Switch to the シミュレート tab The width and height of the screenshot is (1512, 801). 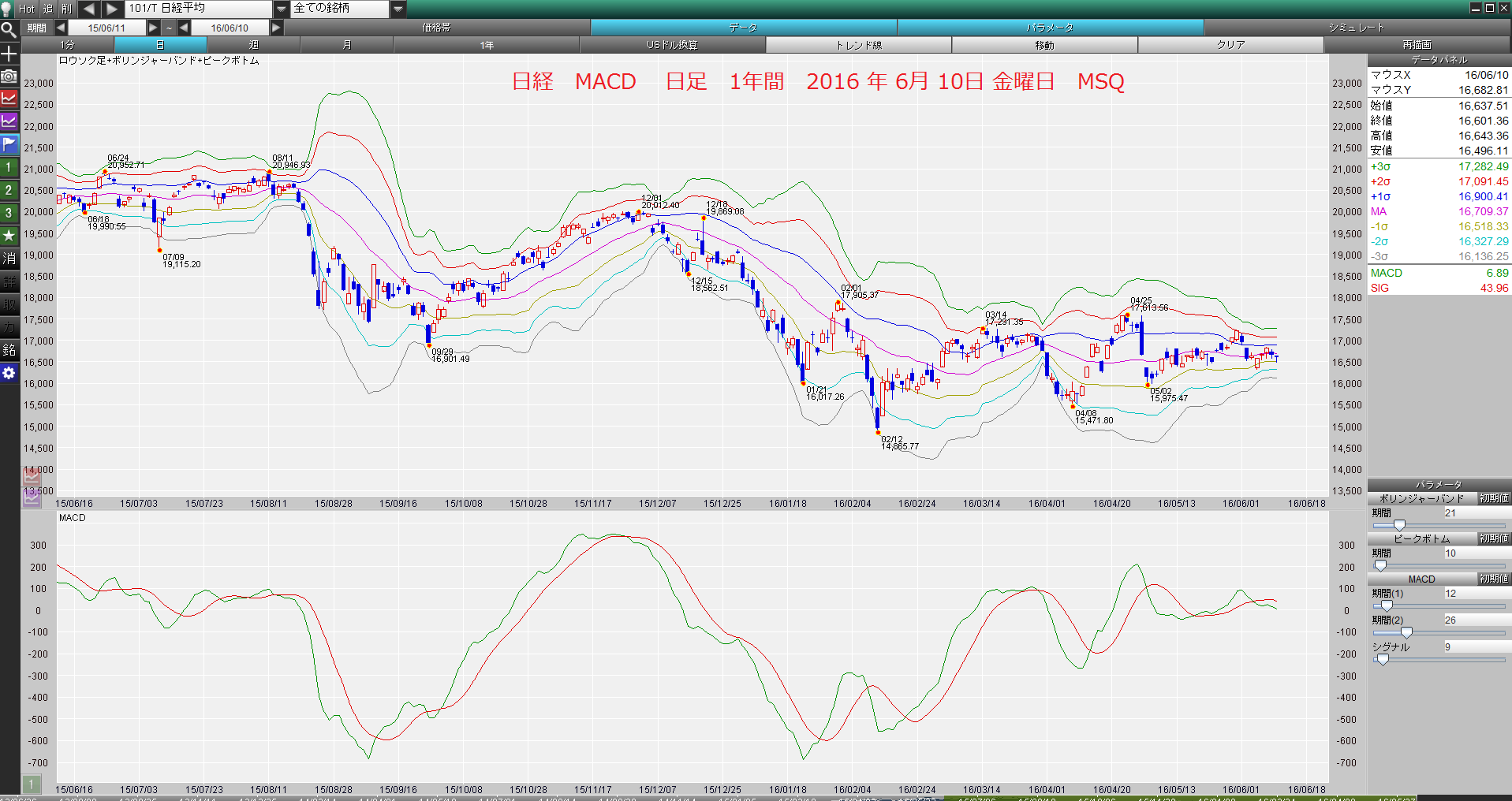tap(1357, 28)
